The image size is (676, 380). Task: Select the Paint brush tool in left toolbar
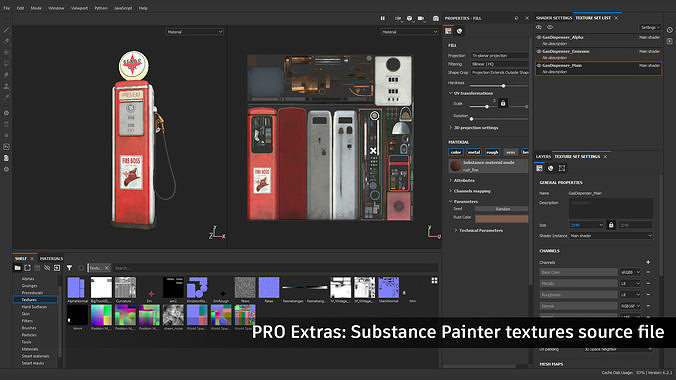pos(6,30)
